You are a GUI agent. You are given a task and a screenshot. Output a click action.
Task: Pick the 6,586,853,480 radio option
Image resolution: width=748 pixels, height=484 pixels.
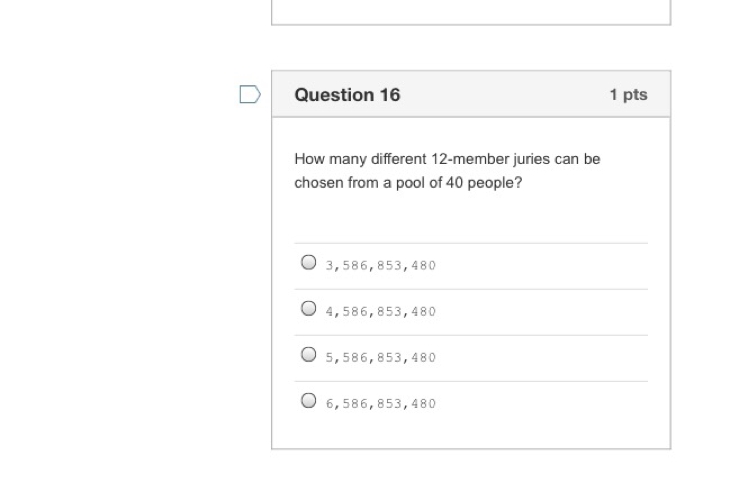coord(309,401)
